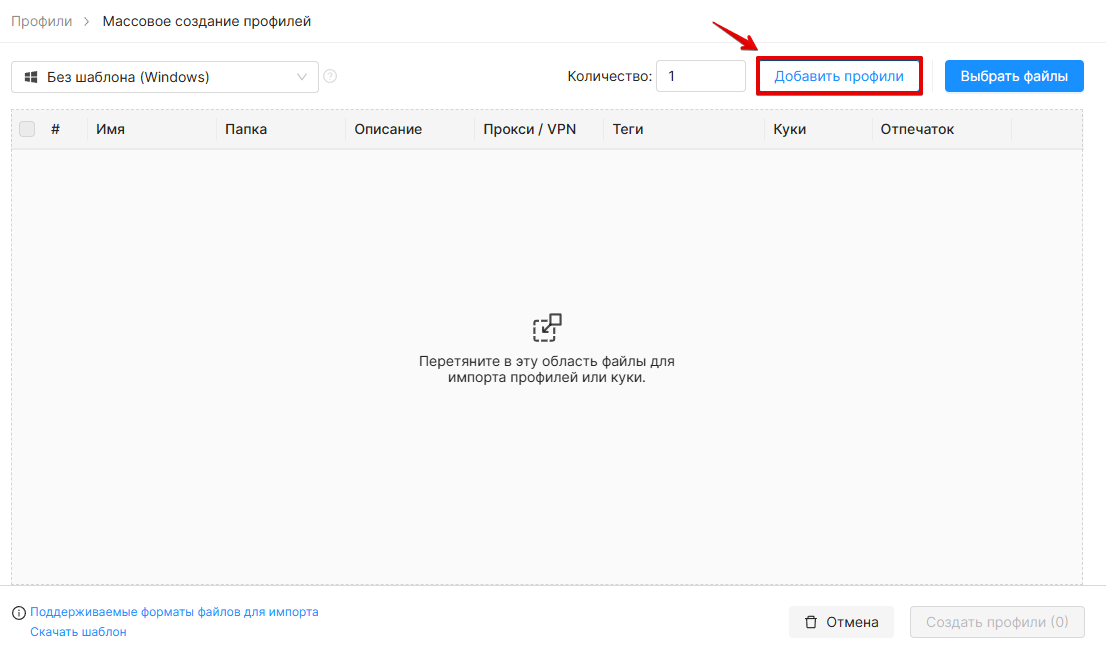Click the 'Описание' column header

[388, 129]
